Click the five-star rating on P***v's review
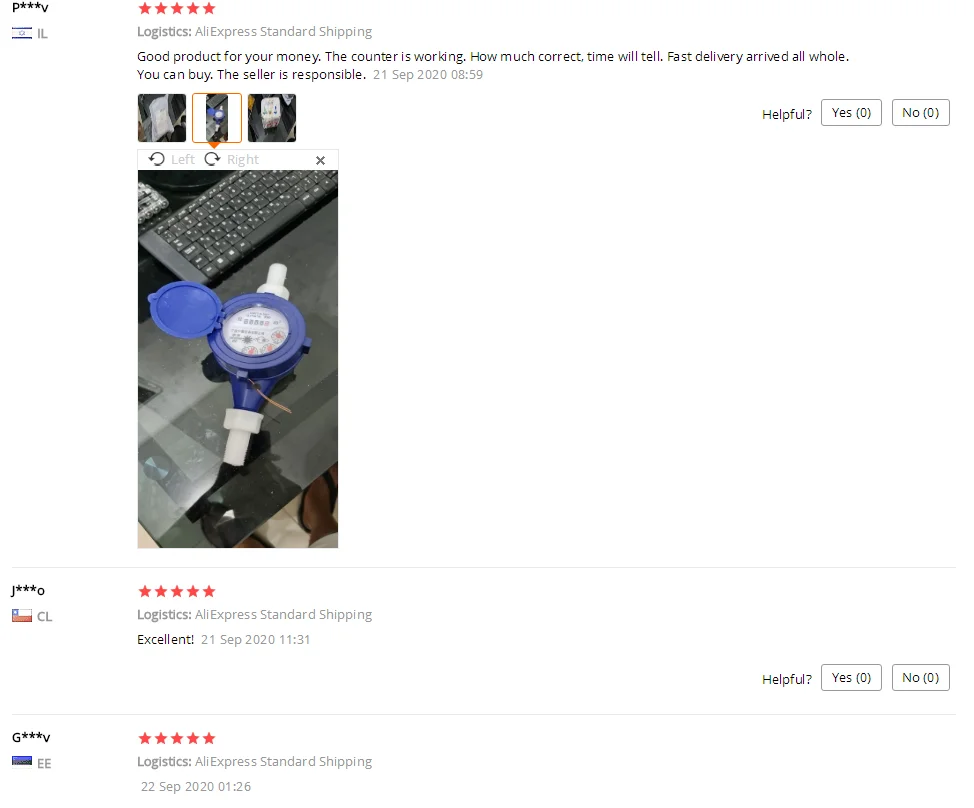This screenshot has width=974, height=808. (x=177, y=9)
